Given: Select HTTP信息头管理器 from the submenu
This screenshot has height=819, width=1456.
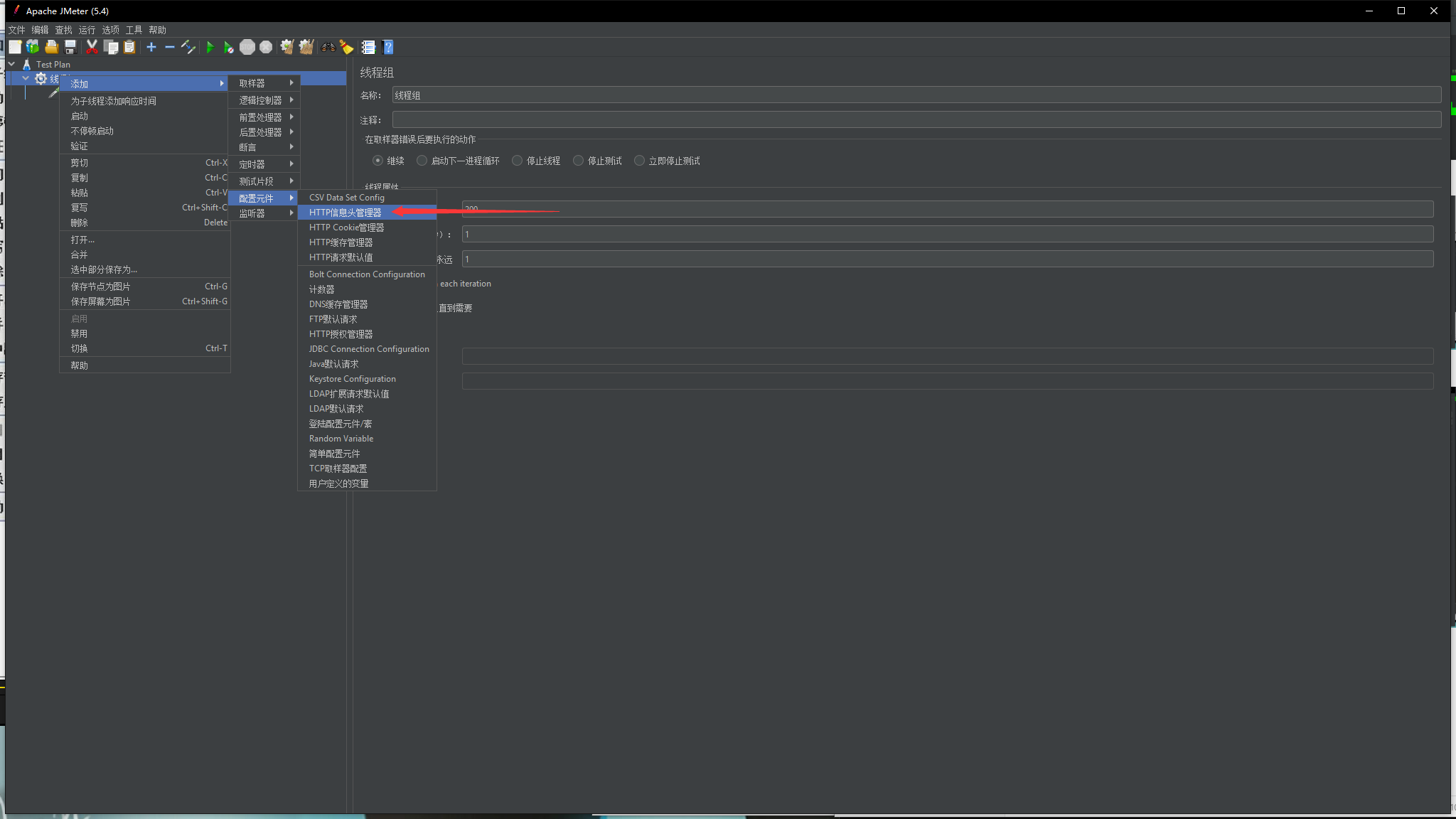Looking at the screenshot, I should click(345, 213).
